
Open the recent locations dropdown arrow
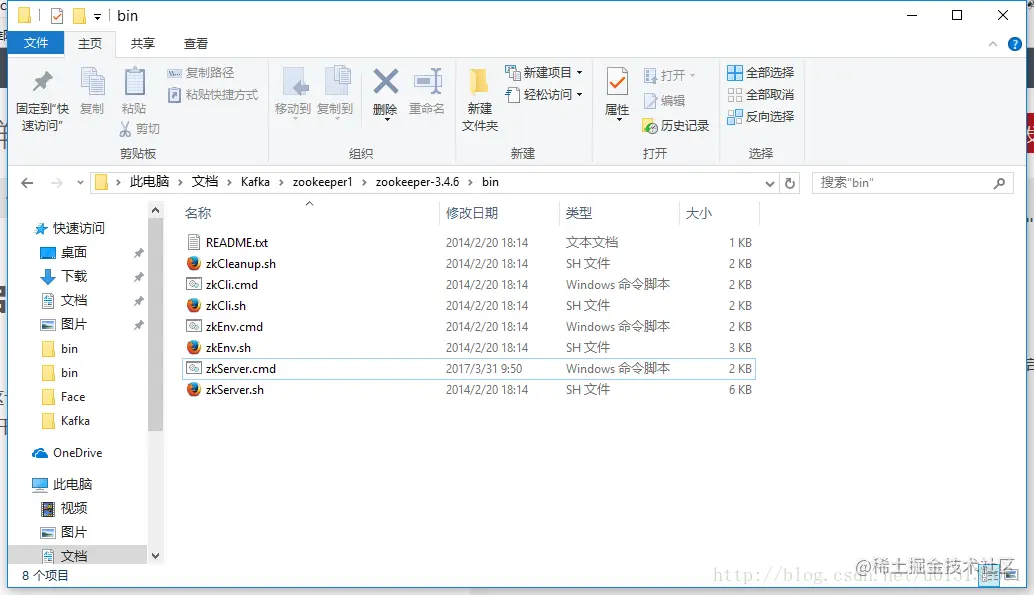(x=80, y=183)
